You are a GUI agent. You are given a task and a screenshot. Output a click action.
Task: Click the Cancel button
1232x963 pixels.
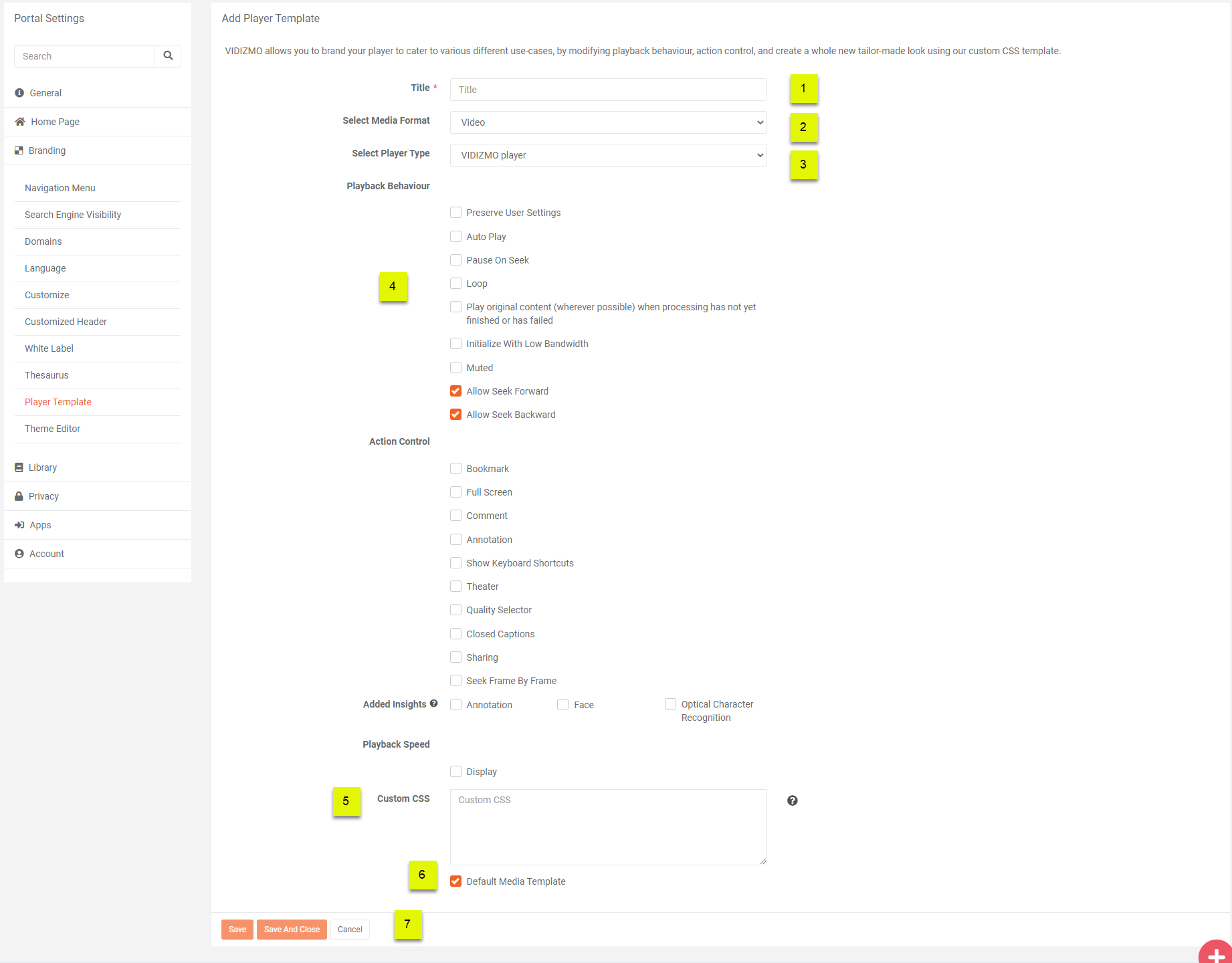tap(350, 930)
